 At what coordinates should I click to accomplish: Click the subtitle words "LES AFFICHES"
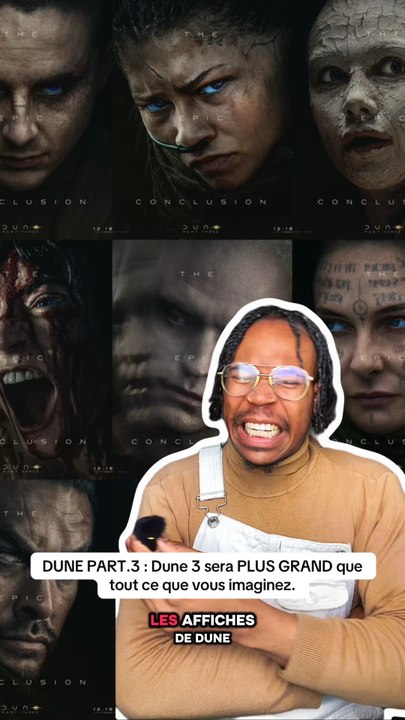(x=202, y=620)
